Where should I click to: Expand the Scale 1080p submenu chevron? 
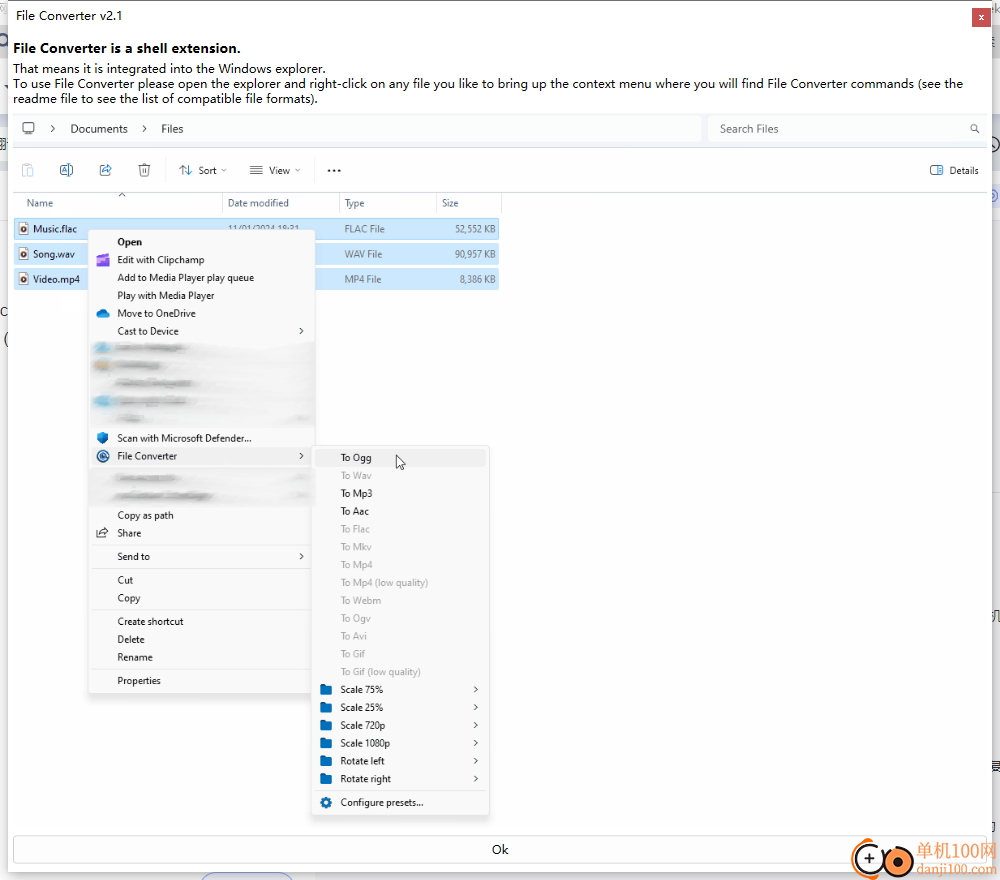pyautogui.click(x=476, y=743)
